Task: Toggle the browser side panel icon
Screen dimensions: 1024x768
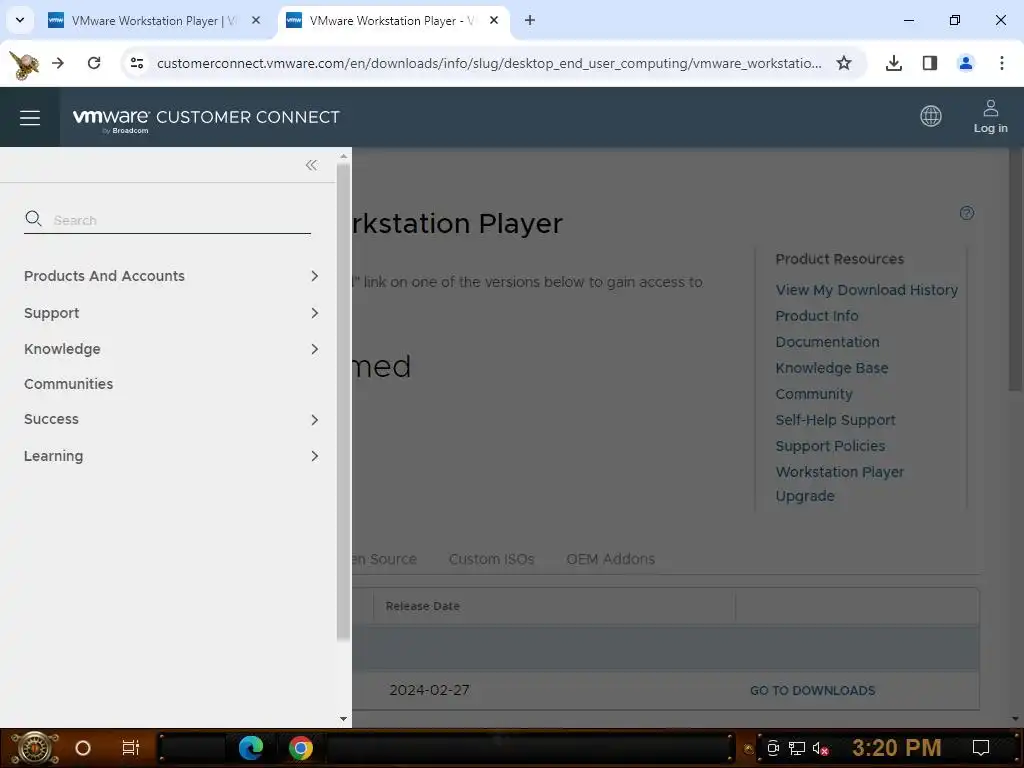Action: coord(929,63)
